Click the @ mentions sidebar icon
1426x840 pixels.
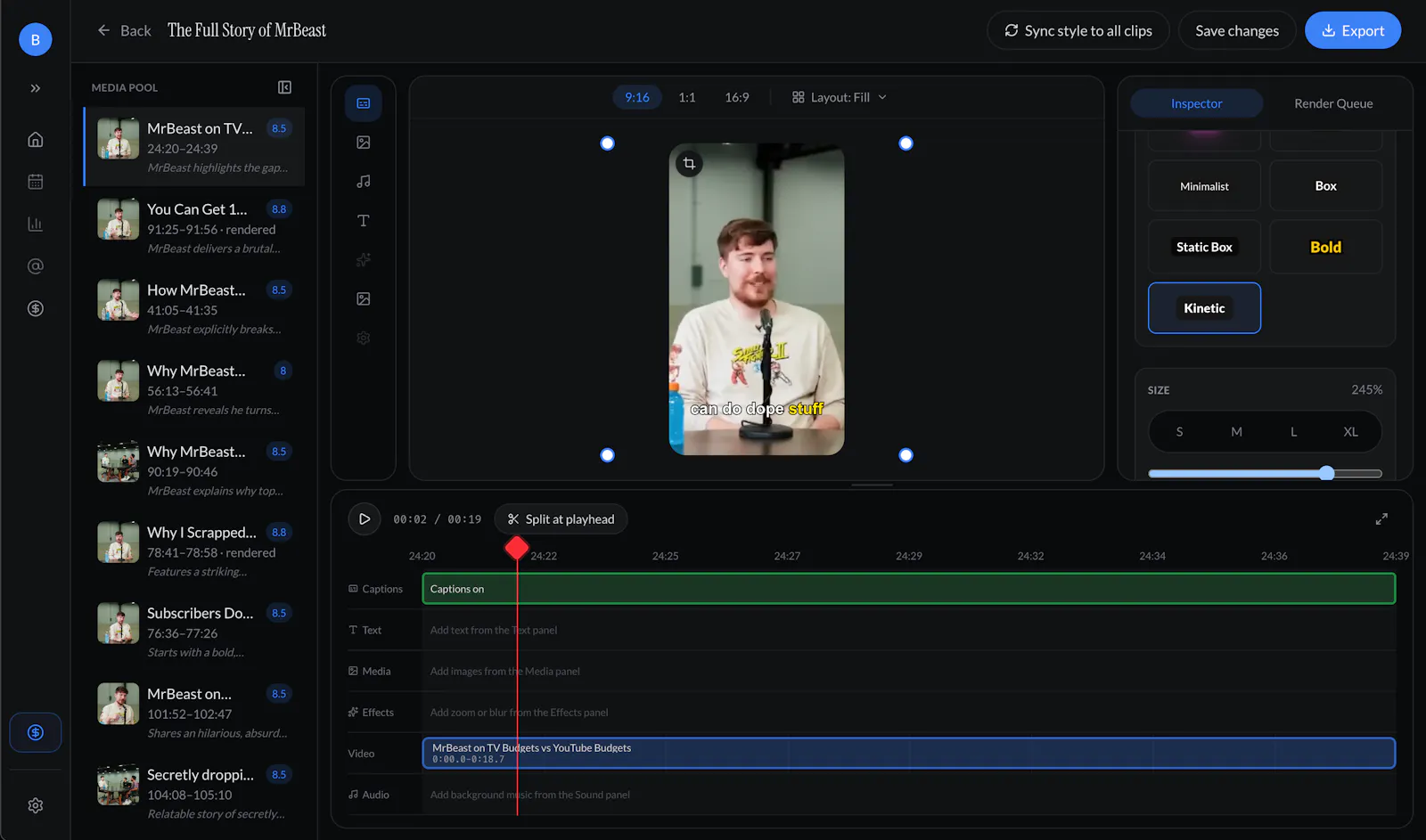36,266
